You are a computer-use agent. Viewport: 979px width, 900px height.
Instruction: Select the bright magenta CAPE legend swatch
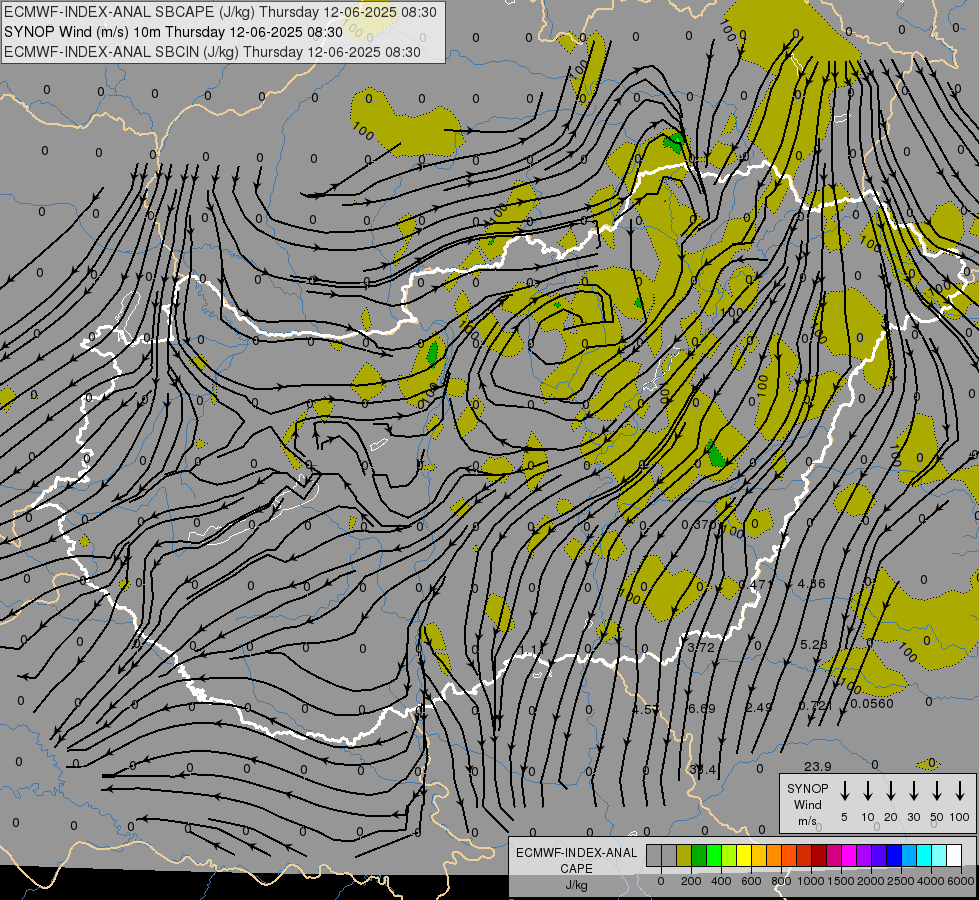coord(849,855)
